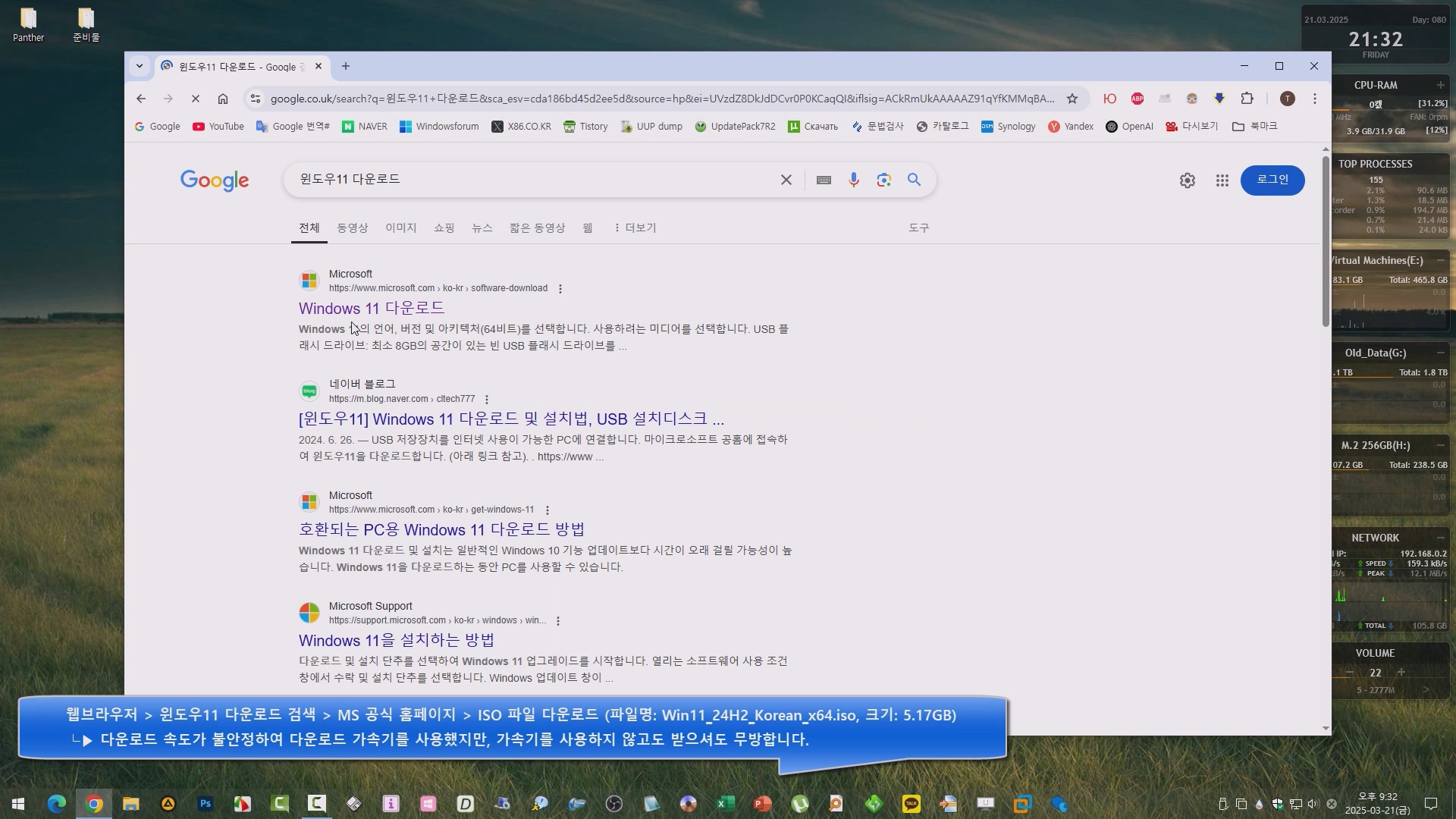
Task: Select the 전체 results tab
Action: (x=309, y=227)
